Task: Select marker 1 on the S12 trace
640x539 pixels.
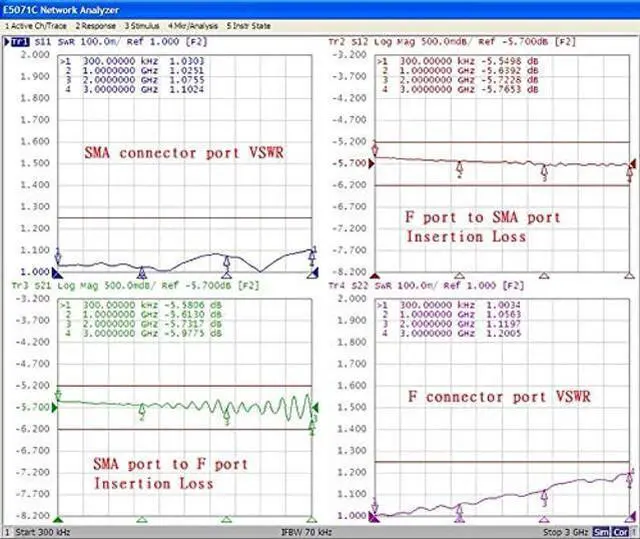Action: click(375, 149)
